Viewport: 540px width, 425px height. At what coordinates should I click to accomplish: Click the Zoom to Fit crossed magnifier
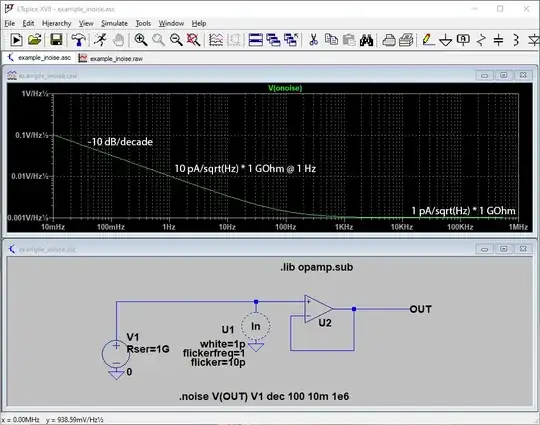click(x=194, y=40)
